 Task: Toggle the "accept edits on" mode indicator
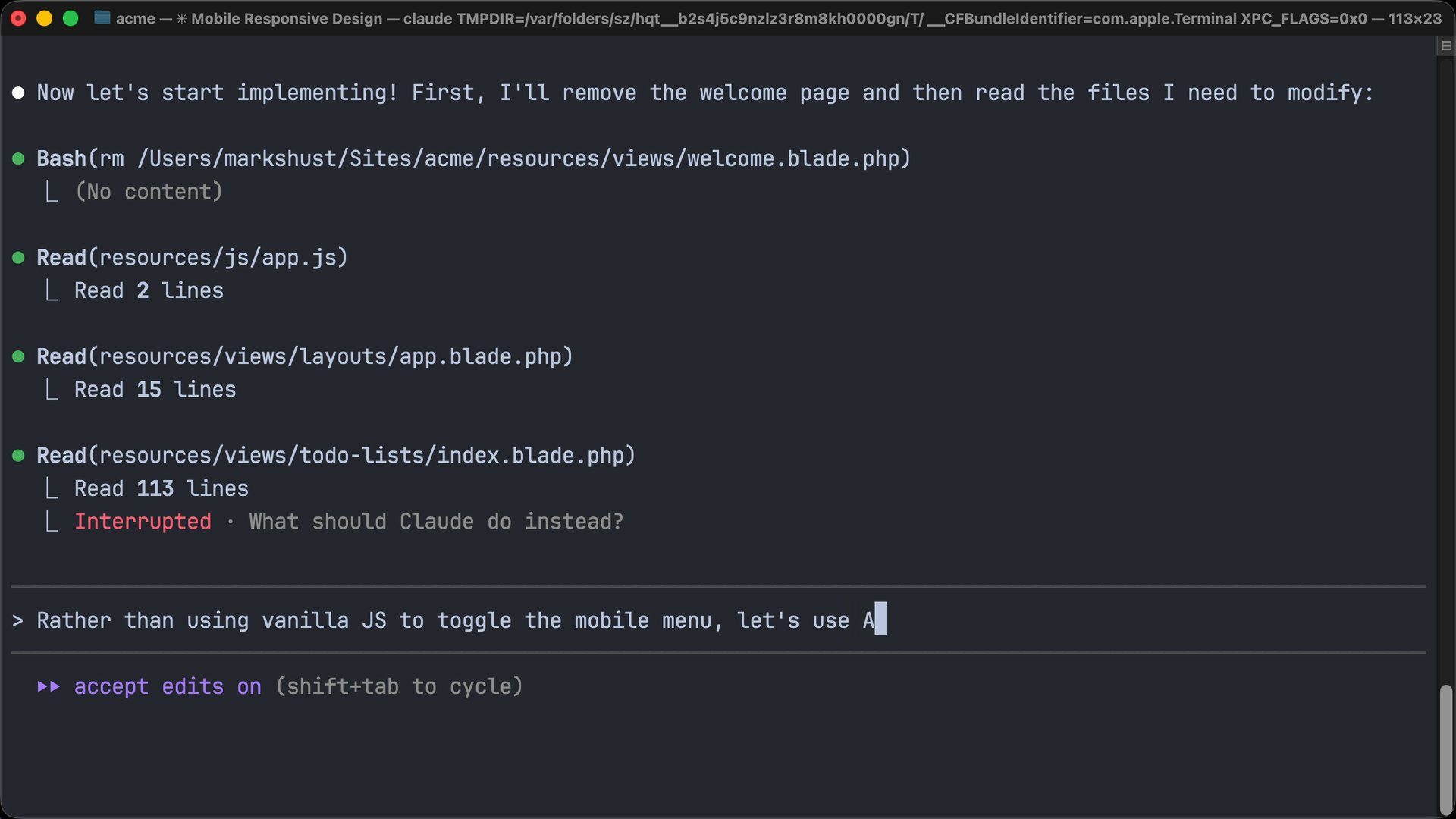pyautogui.click(x=167, y=686)
